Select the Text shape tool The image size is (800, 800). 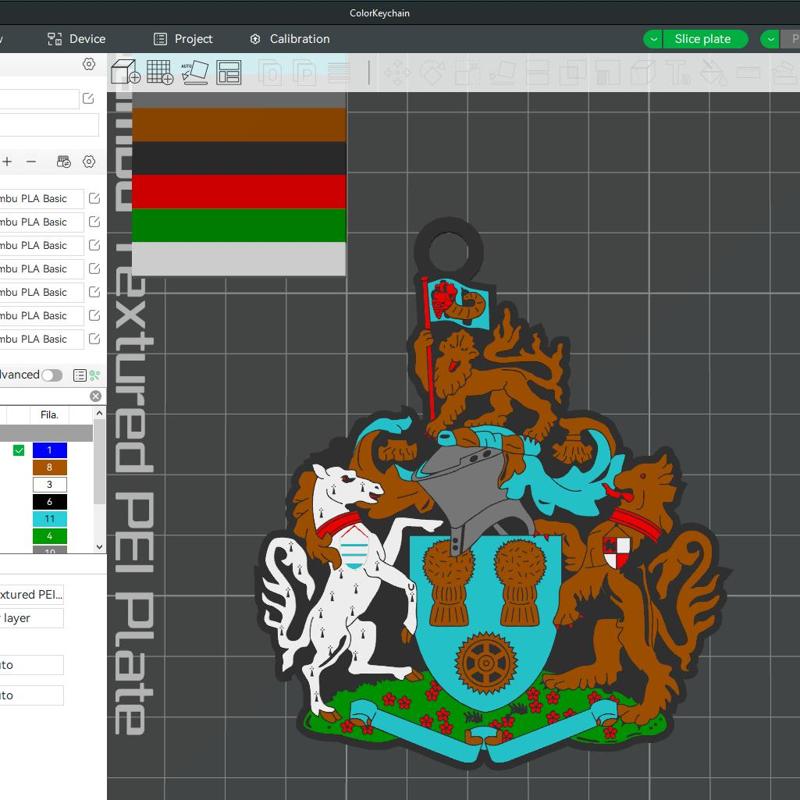[679, 72]
